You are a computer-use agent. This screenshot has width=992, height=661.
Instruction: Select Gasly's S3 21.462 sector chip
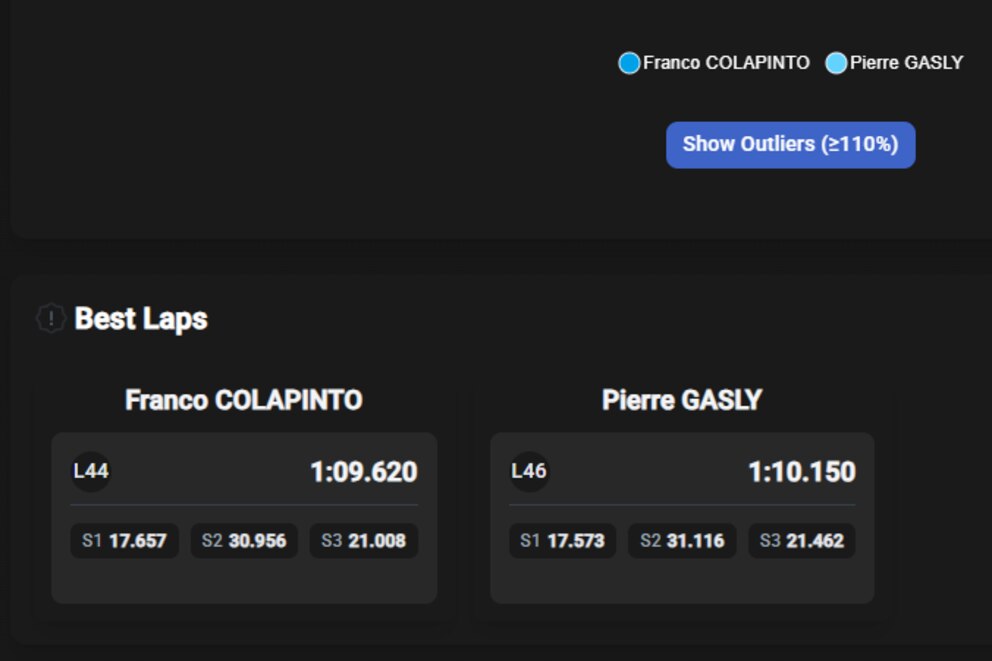point(802,541)
